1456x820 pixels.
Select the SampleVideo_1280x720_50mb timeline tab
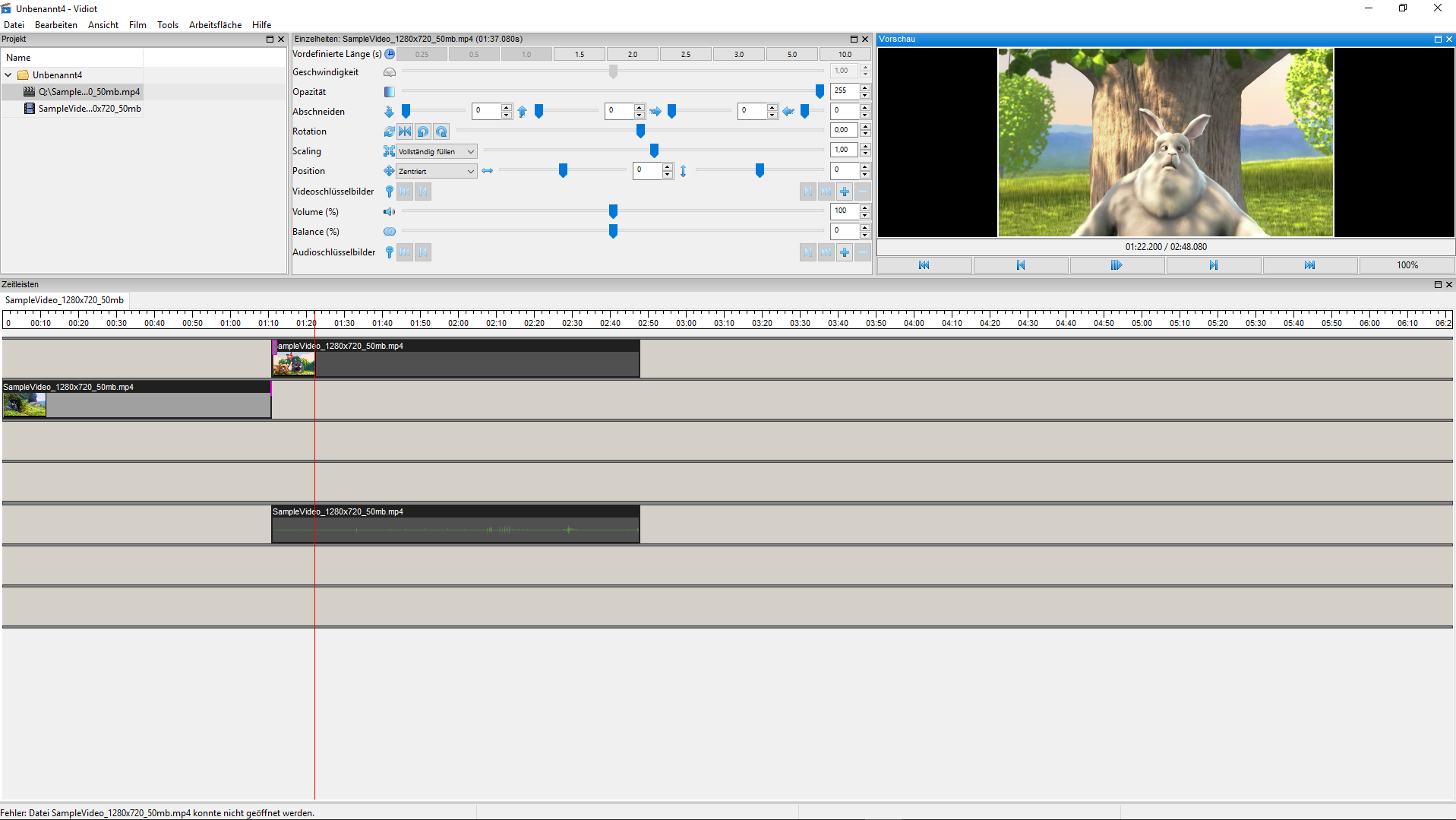[x=65, y=300]
